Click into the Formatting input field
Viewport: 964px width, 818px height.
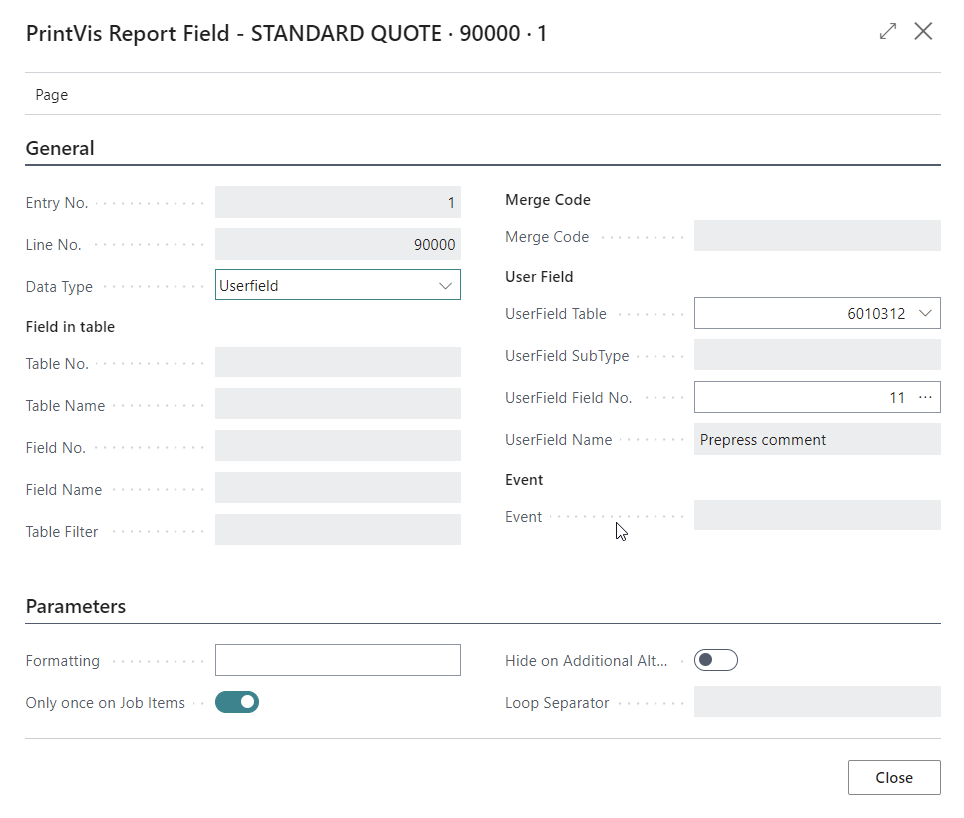[337, 660]
